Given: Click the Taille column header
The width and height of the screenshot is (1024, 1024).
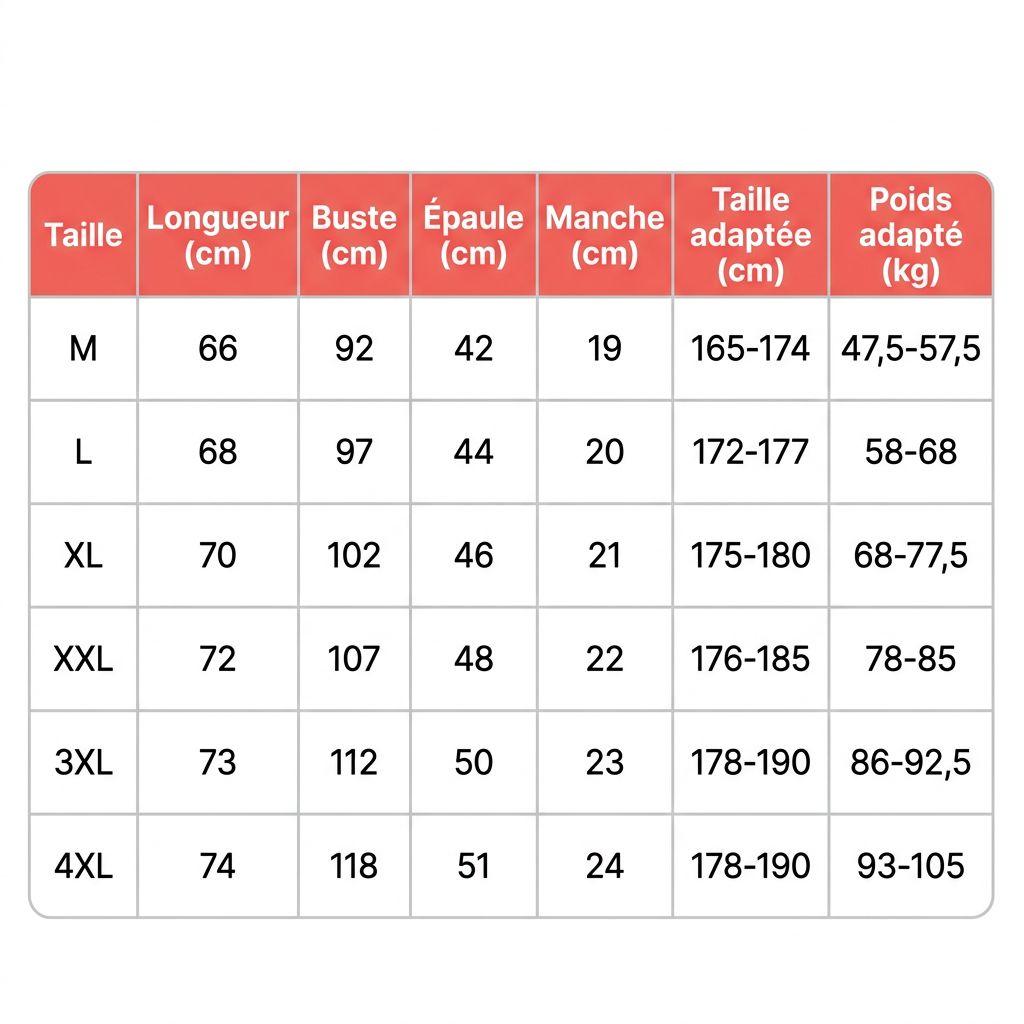Looking at the screenshot, I should [84, 235].
